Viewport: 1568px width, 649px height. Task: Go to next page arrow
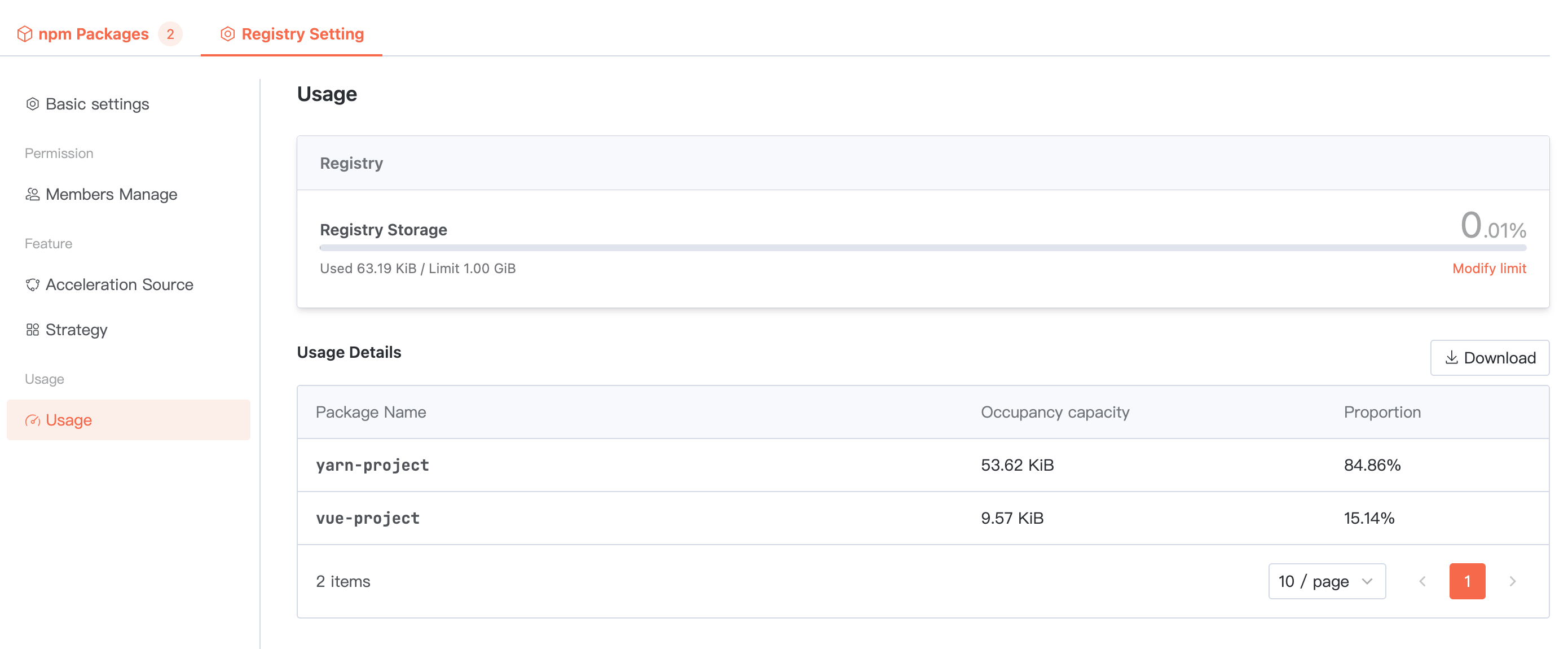tap(1513, 581)
